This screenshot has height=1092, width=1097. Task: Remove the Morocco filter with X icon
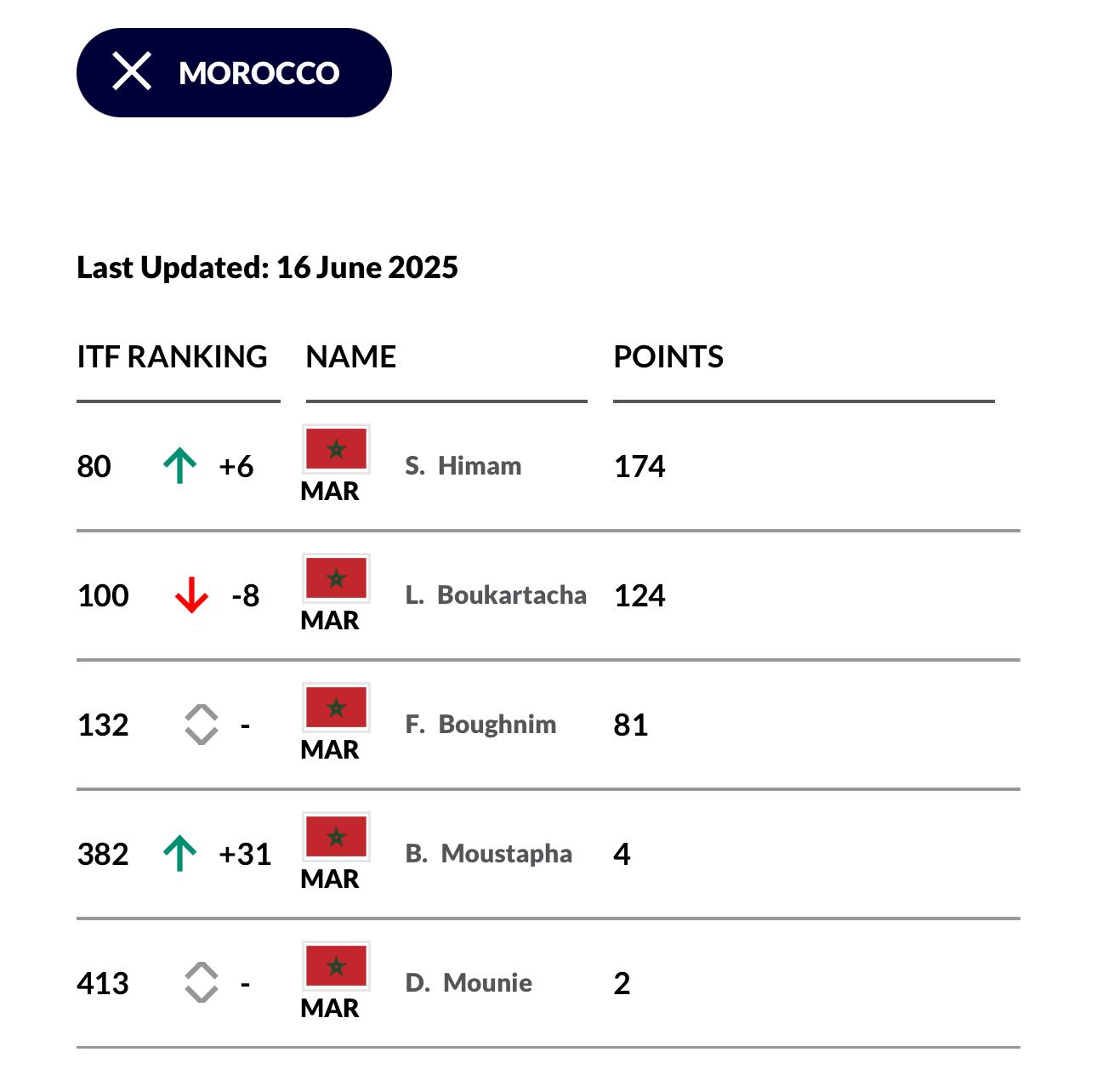[132, 71]
